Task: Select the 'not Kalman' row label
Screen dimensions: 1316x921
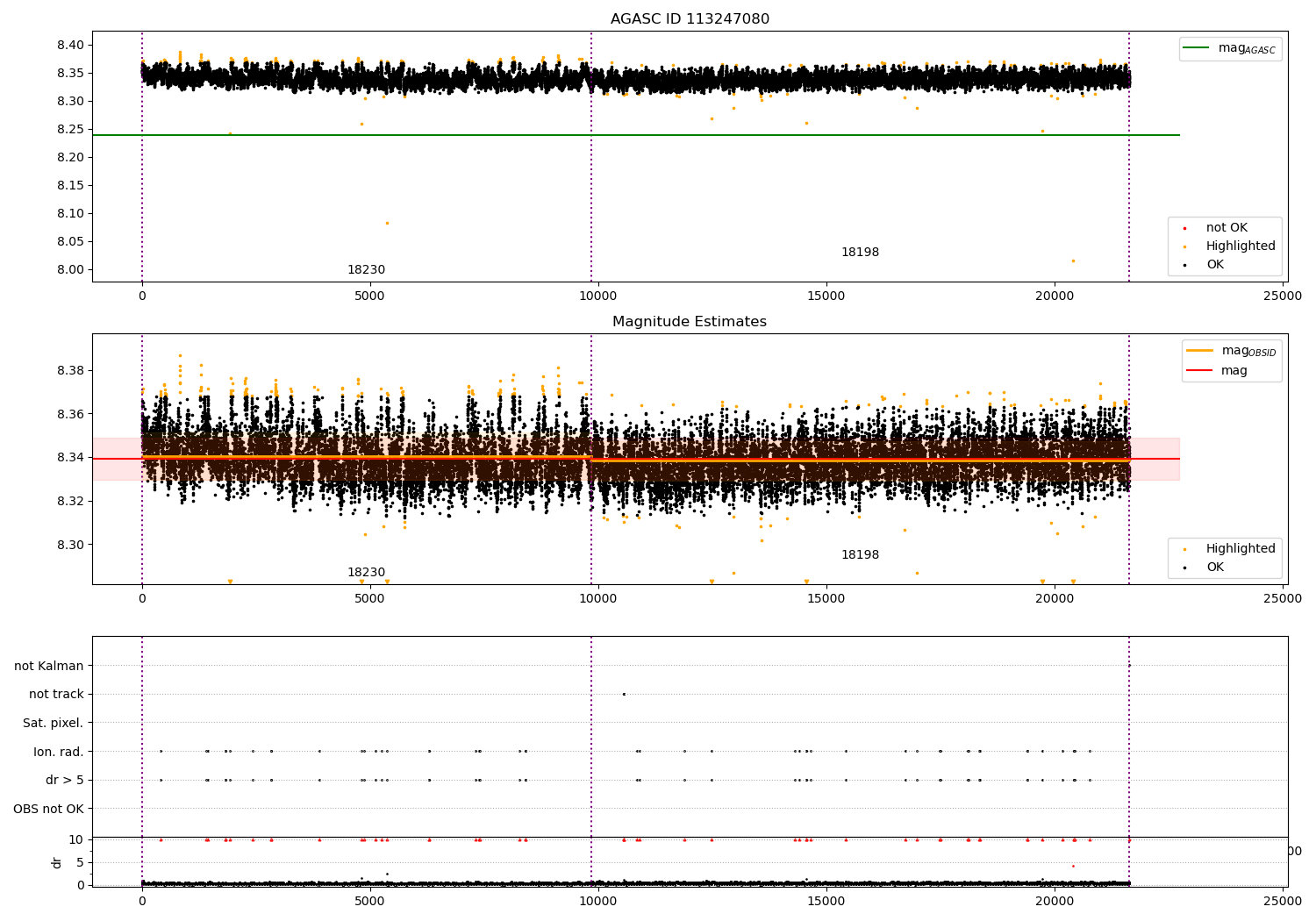Action: (x=48, y=666)
